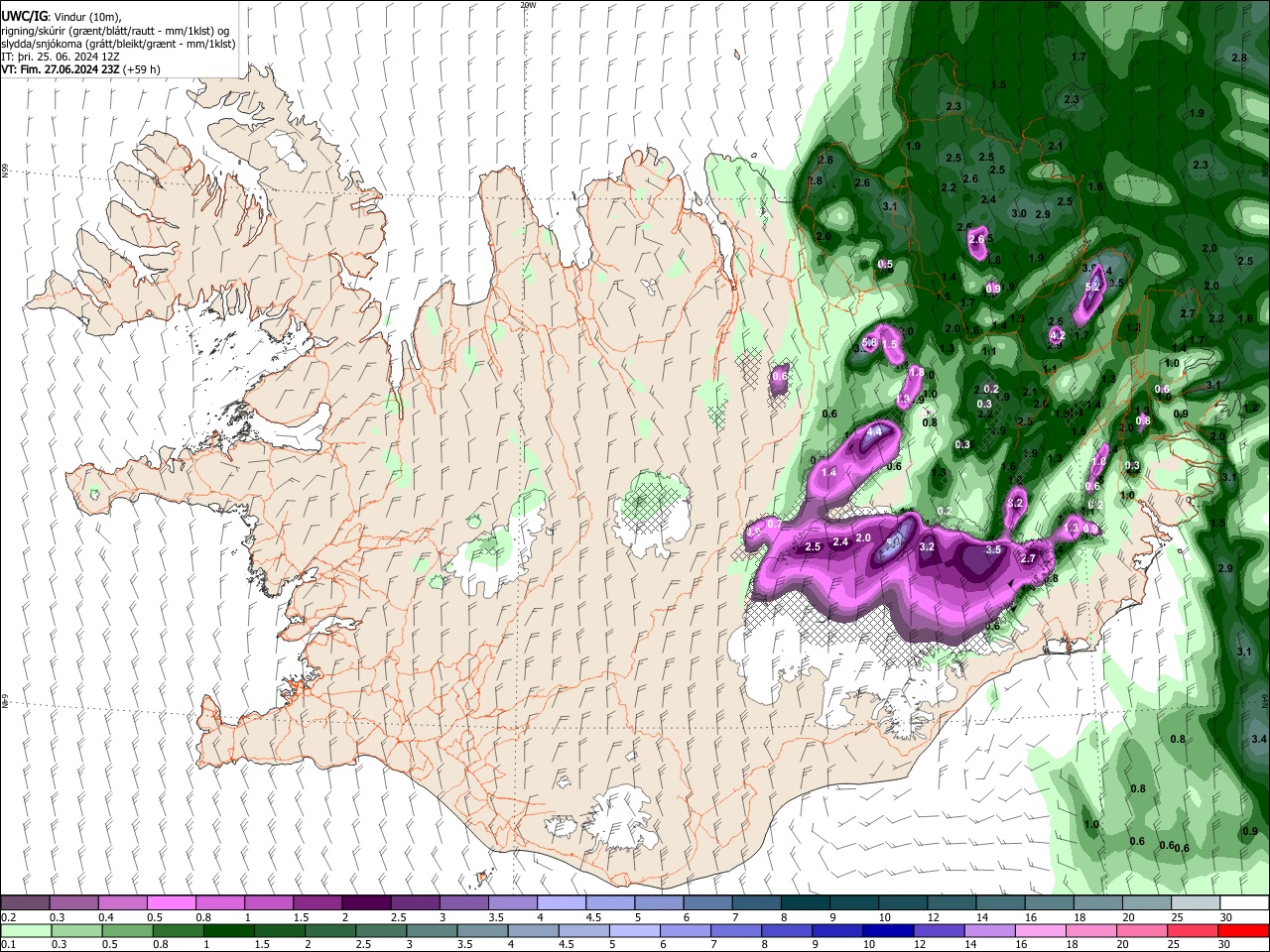Screen dimensions: 1270x952
Task: Select the 3.4 value near the right edge
Action: tap(1259, 739)
